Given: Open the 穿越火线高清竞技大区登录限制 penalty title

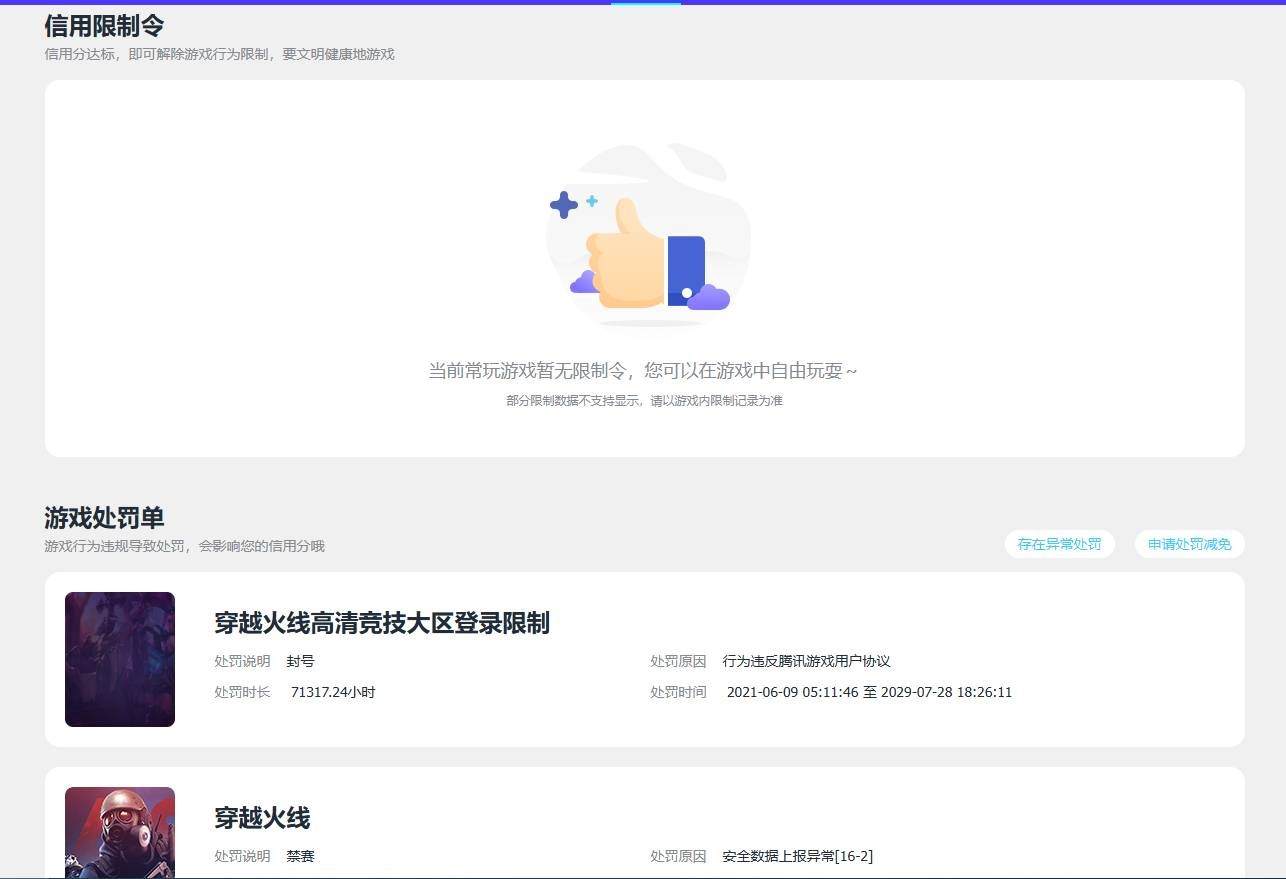Looking at the screenshot, I should pos(382,623).
